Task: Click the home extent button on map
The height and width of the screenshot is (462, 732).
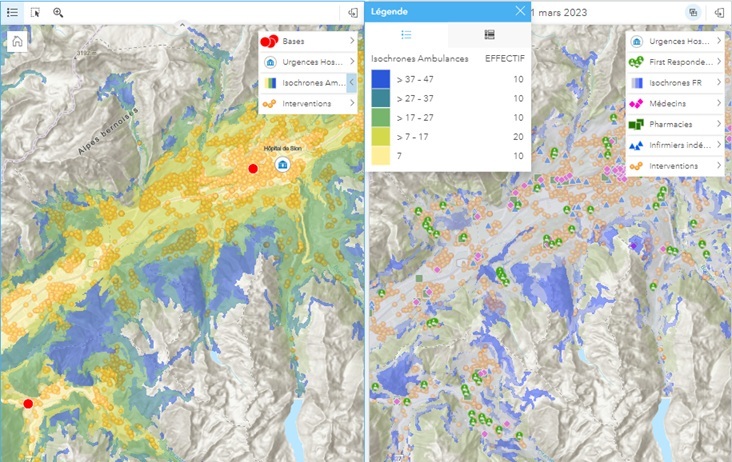Action: pyautogui.click(x=17, y=42)
